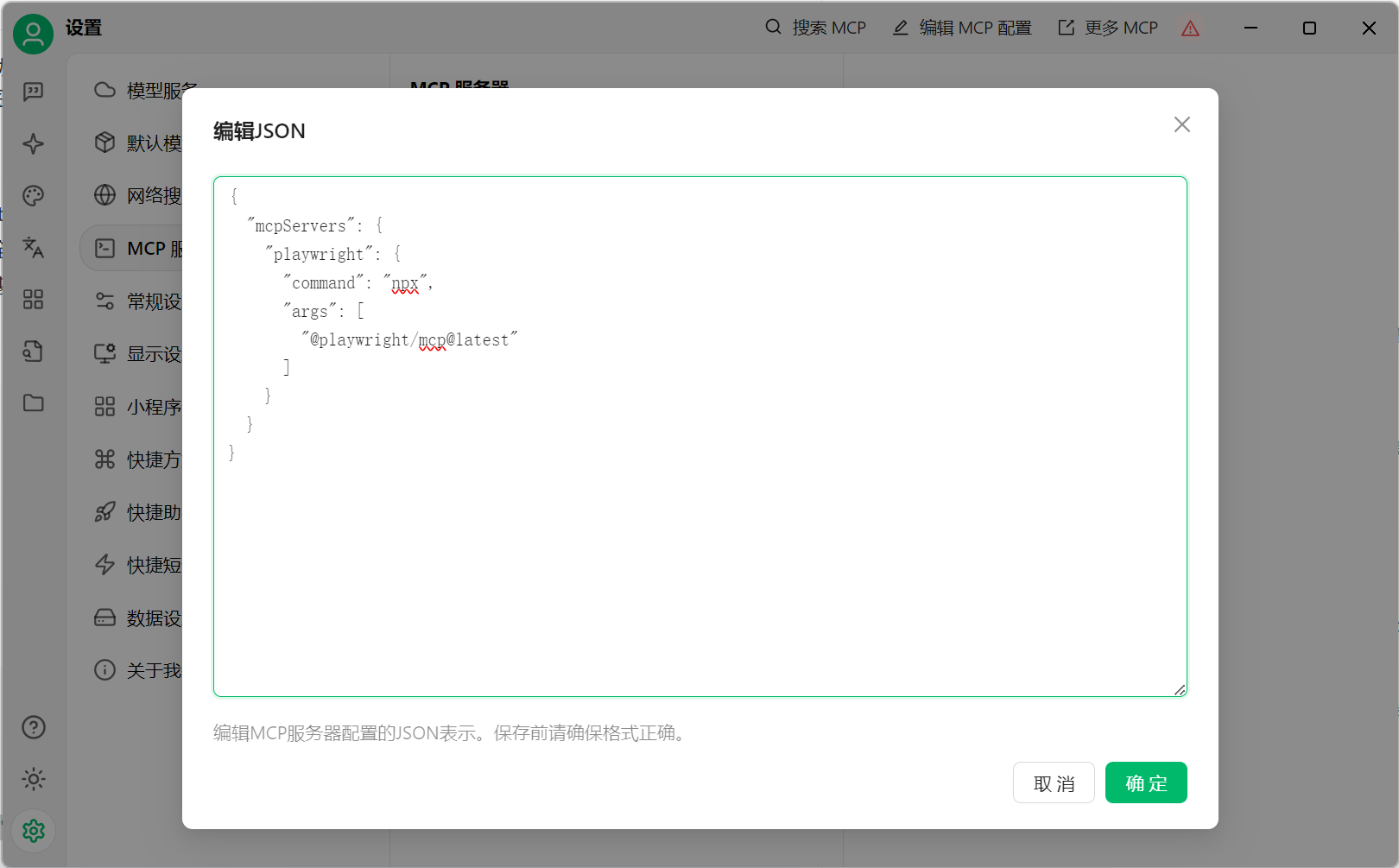Viewport: 1399px width, 868px height.
Task: Open the chat assistant sidebar icon
Action: (x=33, y=92)
